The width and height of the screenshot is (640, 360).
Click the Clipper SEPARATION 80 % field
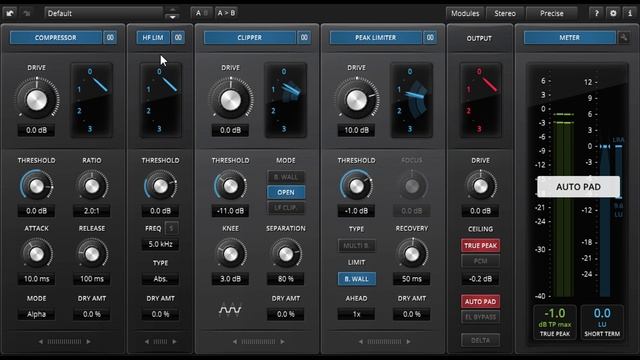[286, 279]
